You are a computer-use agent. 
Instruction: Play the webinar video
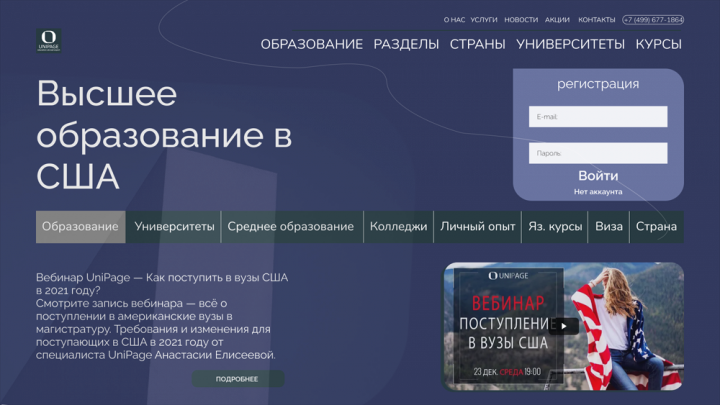point(563,326)
